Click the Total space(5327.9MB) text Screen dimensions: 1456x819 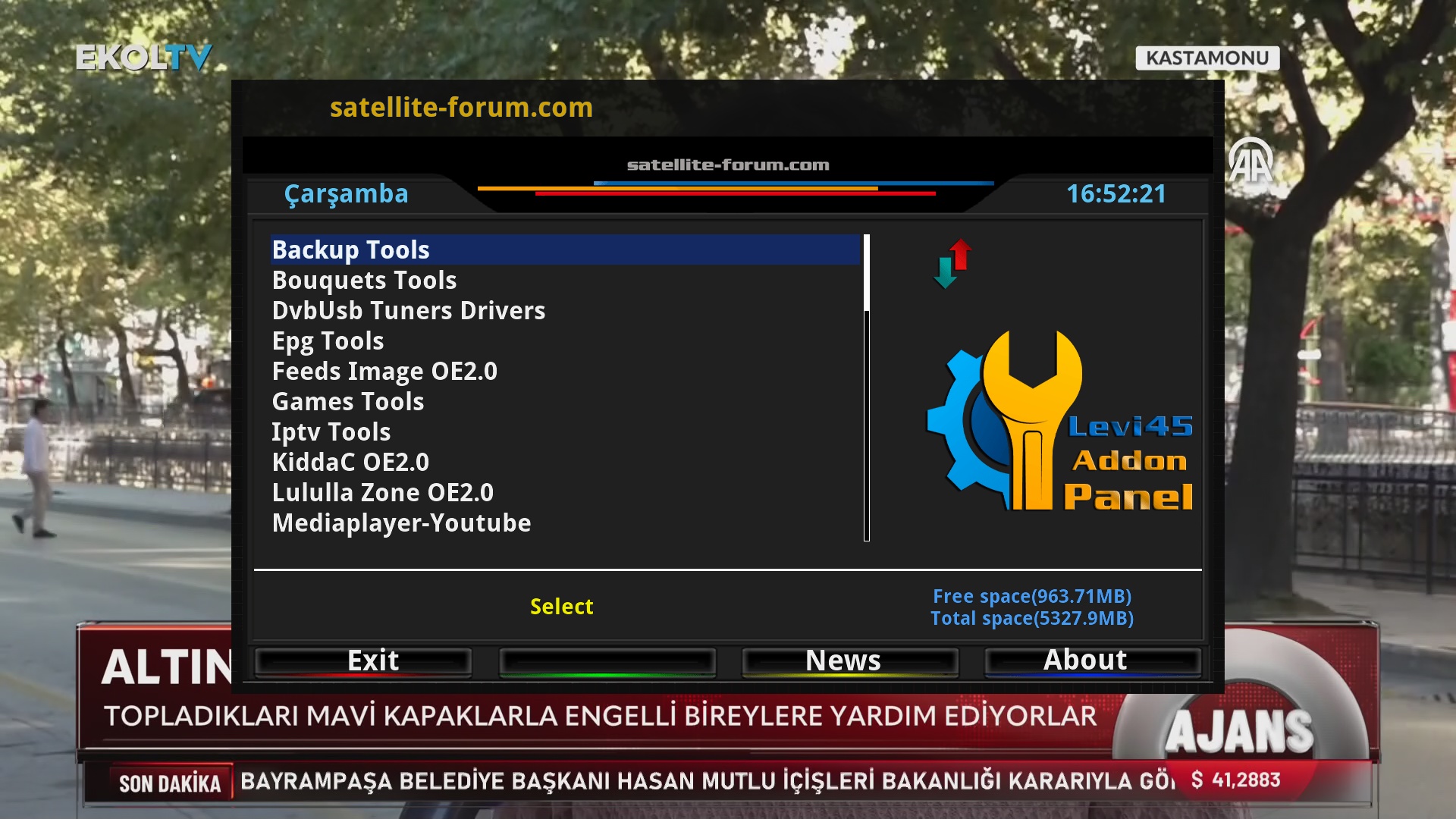pos(1032,618)
